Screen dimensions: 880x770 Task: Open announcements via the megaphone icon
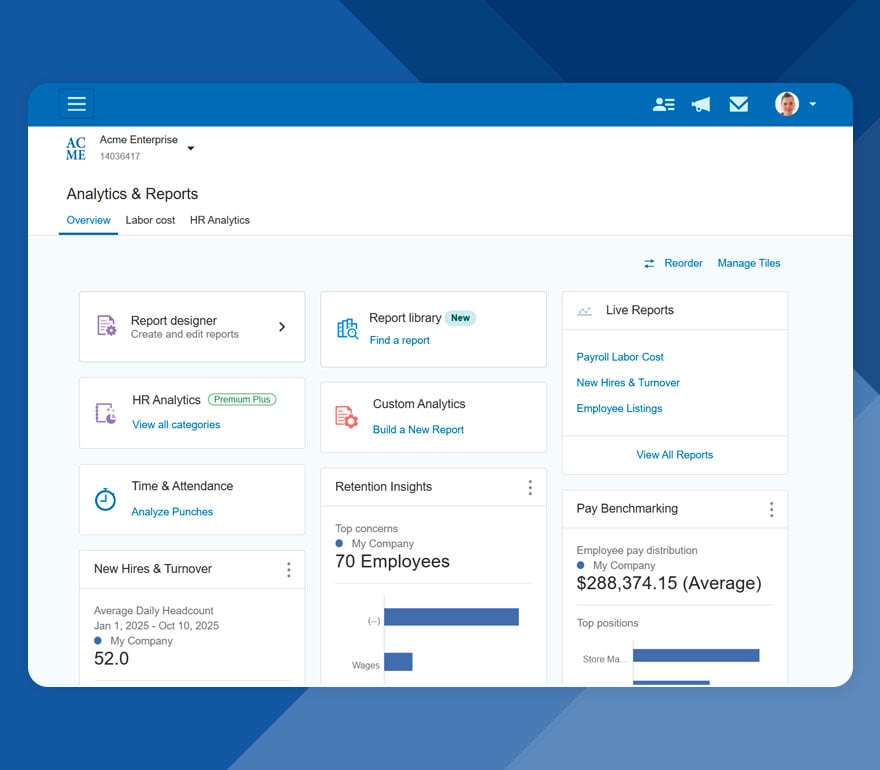[x=701, y=103]
